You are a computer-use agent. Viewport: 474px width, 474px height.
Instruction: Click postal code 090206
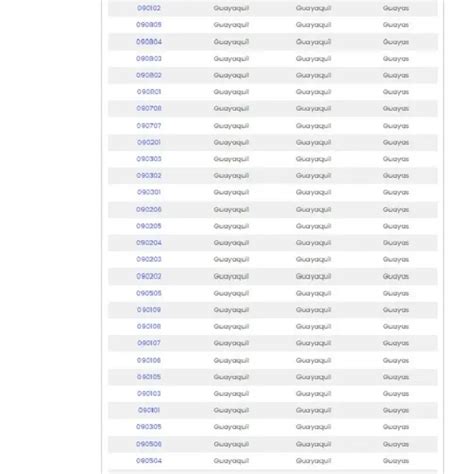click(x=149, y=209)
